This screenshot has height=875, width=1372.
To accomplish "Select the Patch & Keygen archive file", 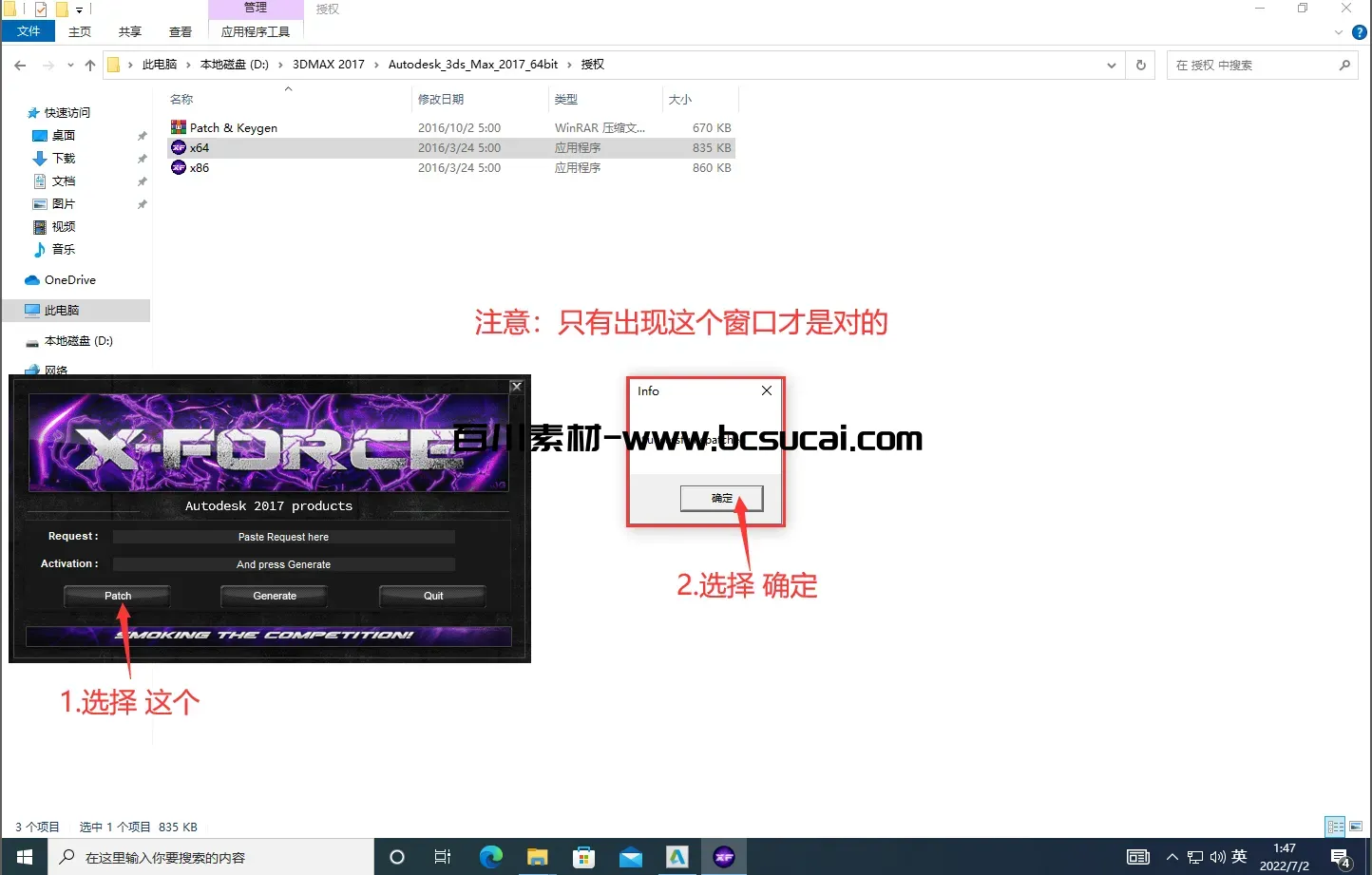I will pos(233,127).
